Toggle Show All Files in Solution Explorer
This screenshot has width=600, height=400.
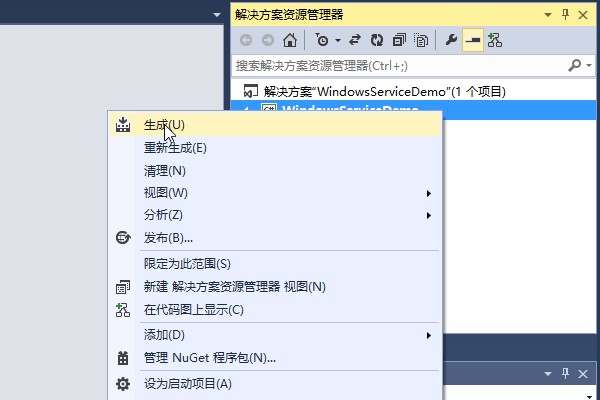tap(421, 40)
